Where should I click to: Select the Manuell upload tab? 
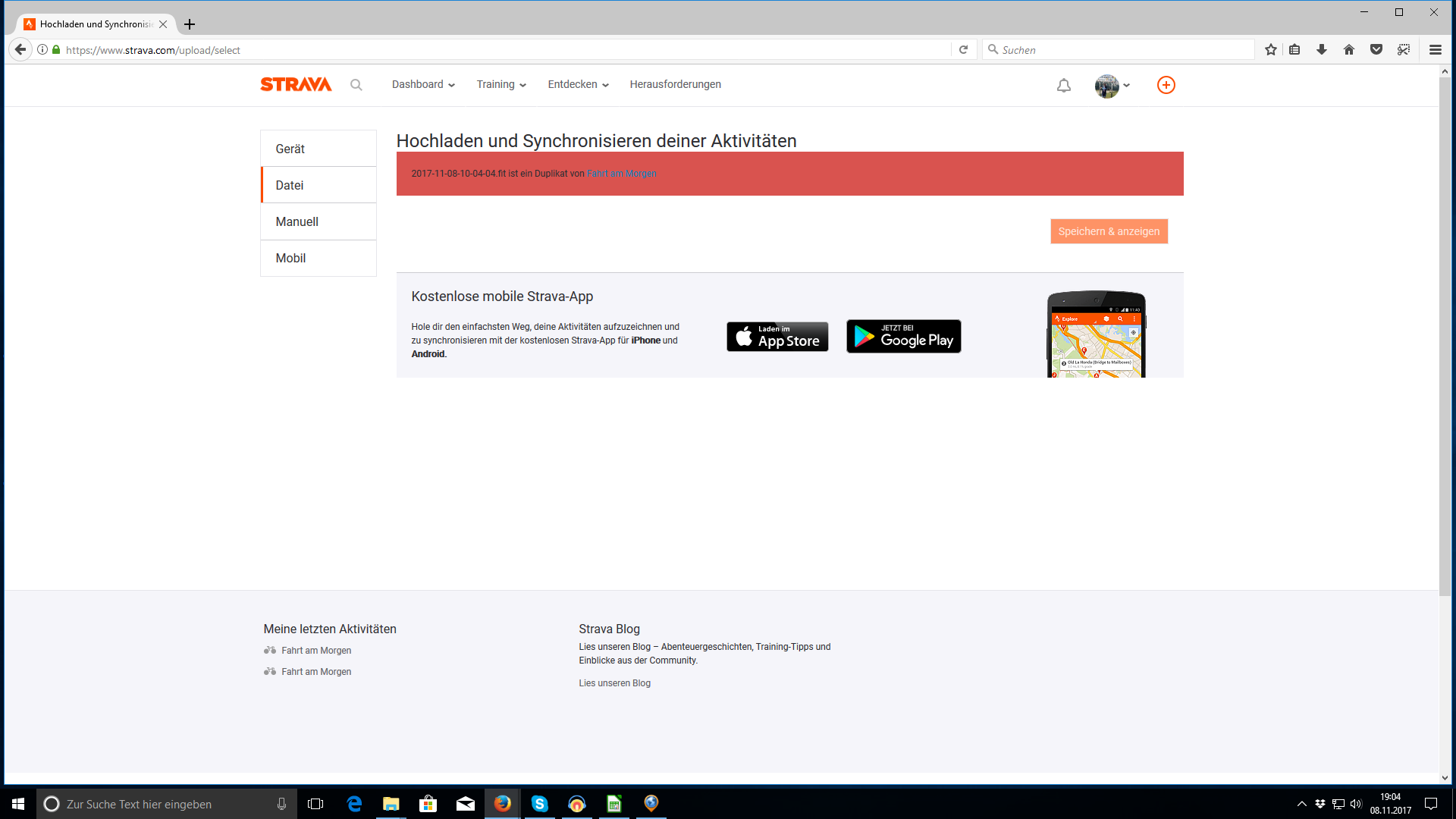click(318, 221)
